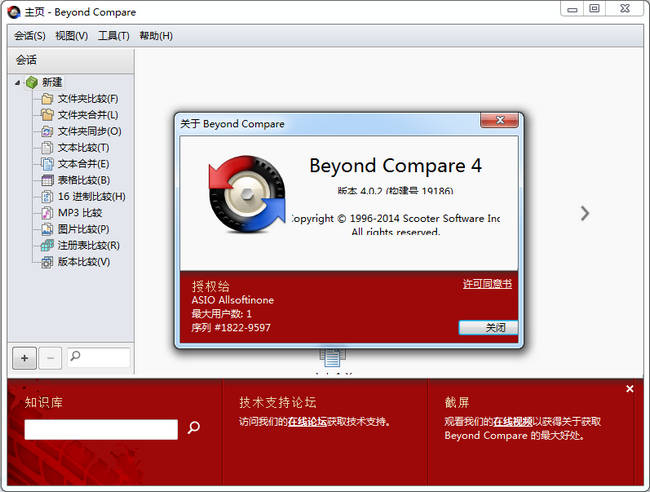This screenshot has height=492, width=650.
Task: Click the knowledge base search input field
Action: pyautogui.click(x=101, y=429)
